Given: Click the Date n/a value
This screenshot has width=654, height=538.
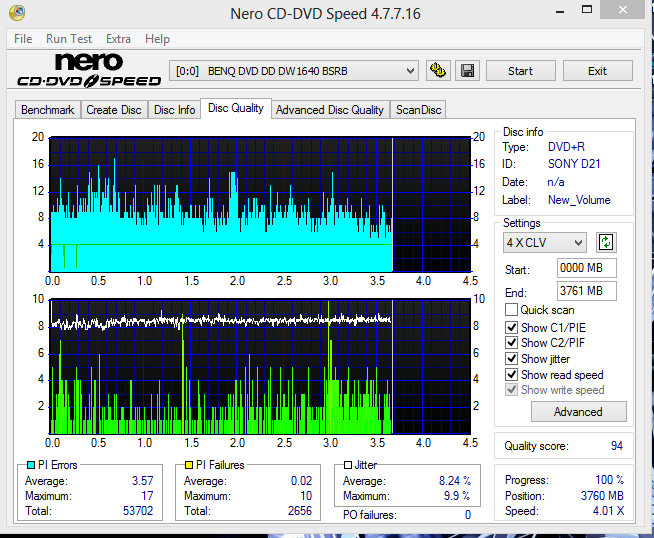Looking at the screenshot, I should pyautogui.click(x=556, y=182).
